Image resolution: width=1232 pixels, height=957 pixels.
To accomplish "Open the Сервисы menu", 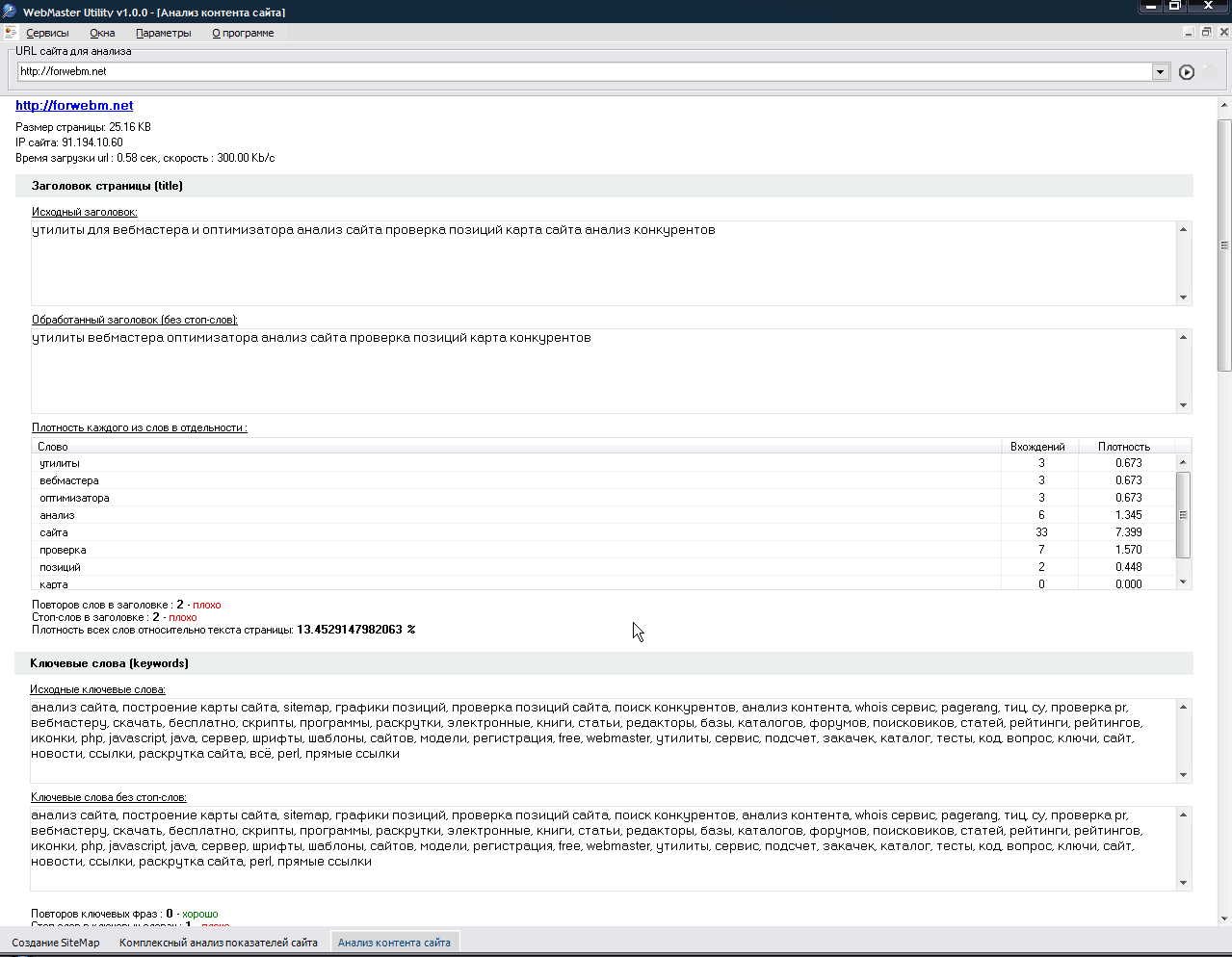I will point(47,33).
